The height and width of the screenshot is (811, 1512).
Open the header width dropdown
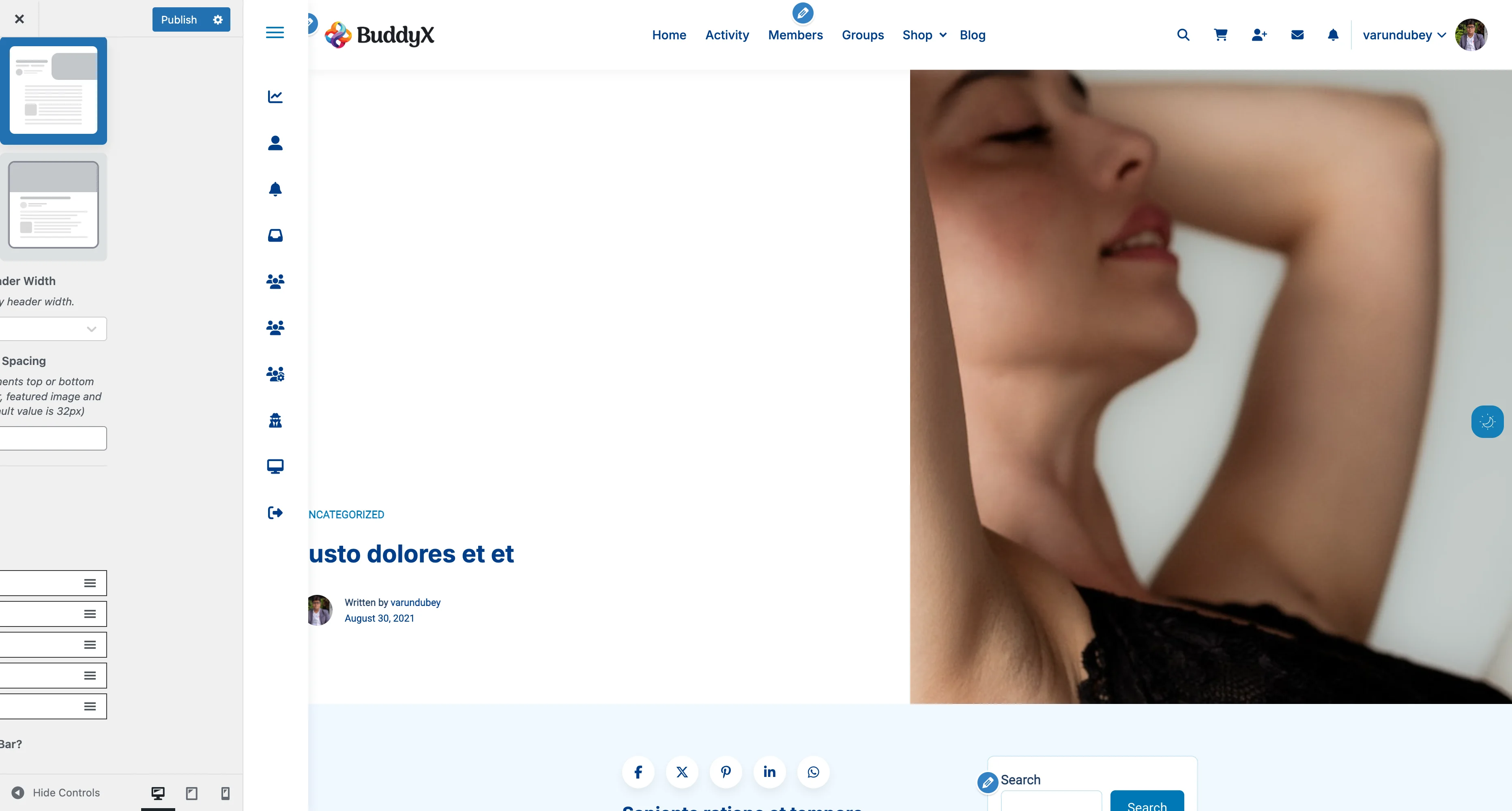pos(53,329)
